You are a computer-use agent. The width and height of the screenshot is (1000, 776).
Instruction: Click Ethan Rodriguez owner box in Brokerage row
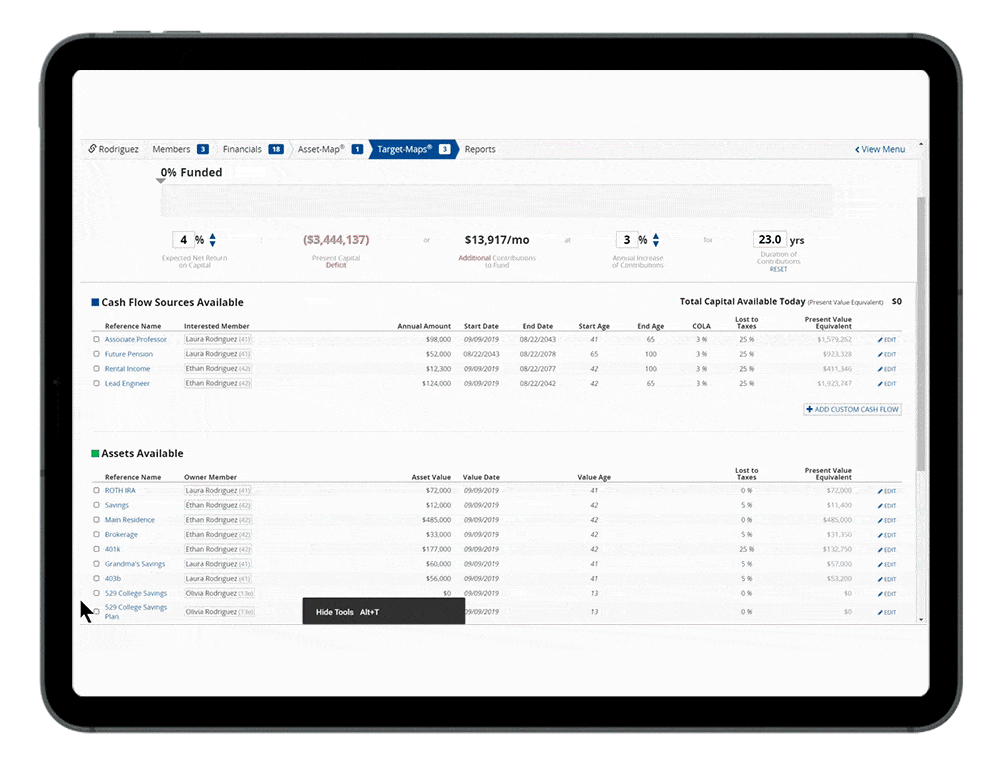click(x=218, y=534)
